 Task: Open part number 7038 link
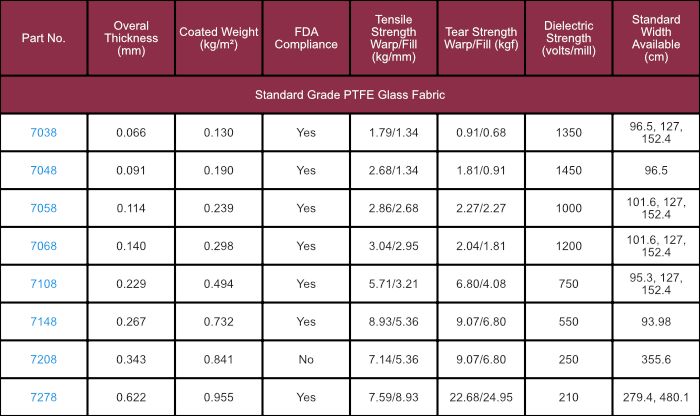coord(43,133)
